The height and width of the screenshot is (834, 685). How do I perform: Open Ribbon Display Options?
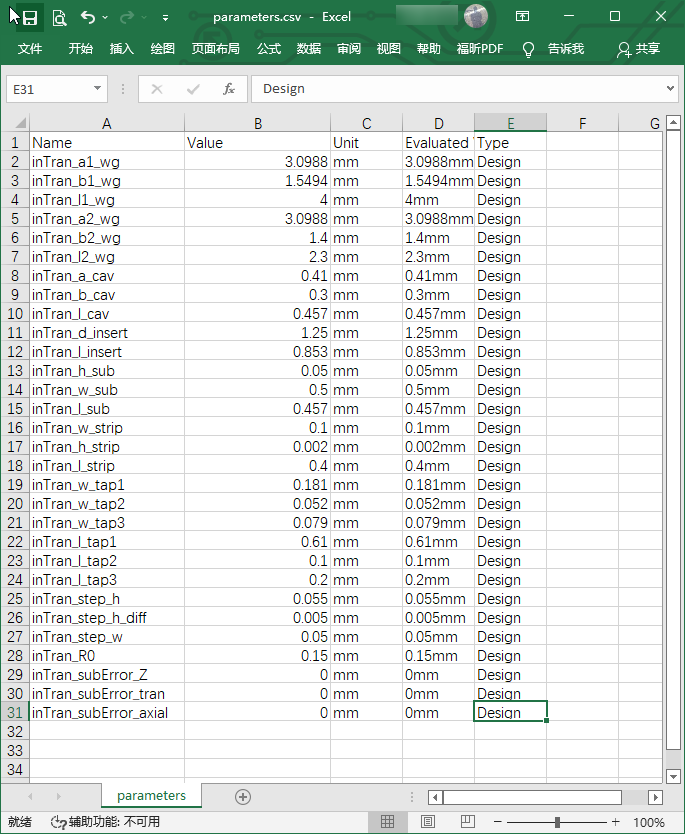coord(522,16)
